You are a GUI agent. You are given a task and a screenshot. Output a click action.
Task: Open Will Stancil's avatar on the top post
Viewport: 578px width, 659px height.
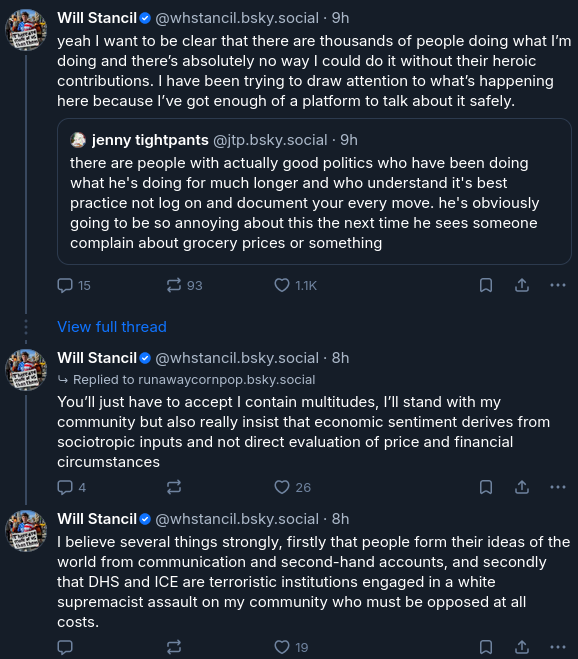coord(26,30)
